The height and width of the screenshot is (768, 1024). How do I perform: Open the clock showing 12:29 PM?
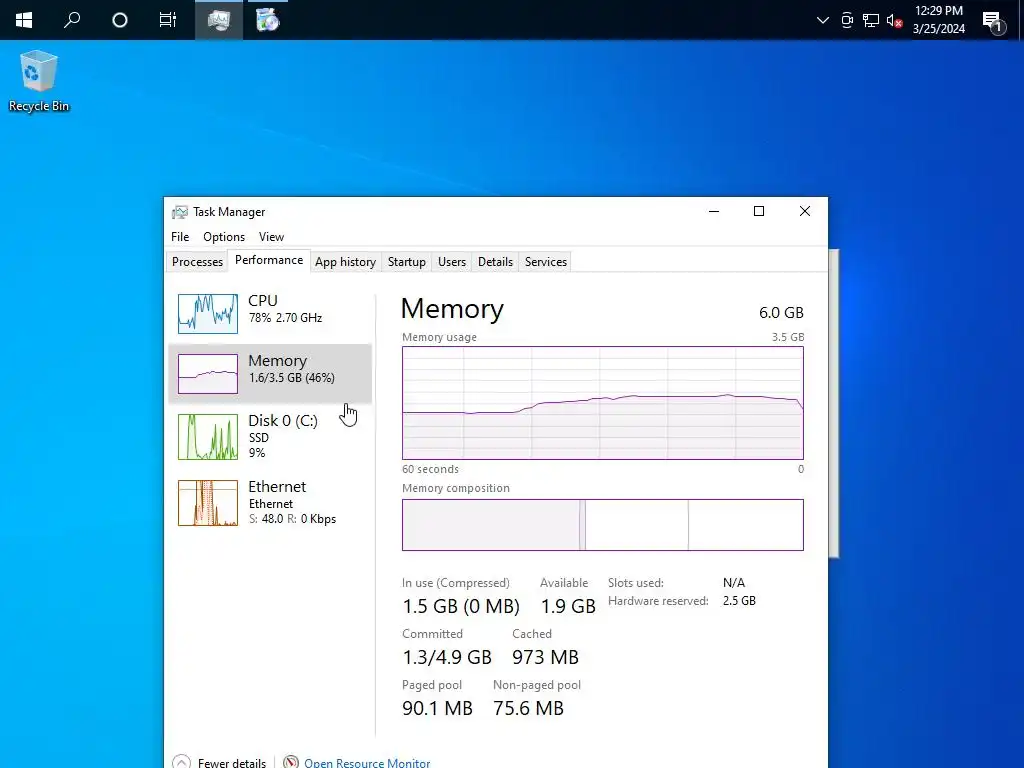click(x=938, y=20)
